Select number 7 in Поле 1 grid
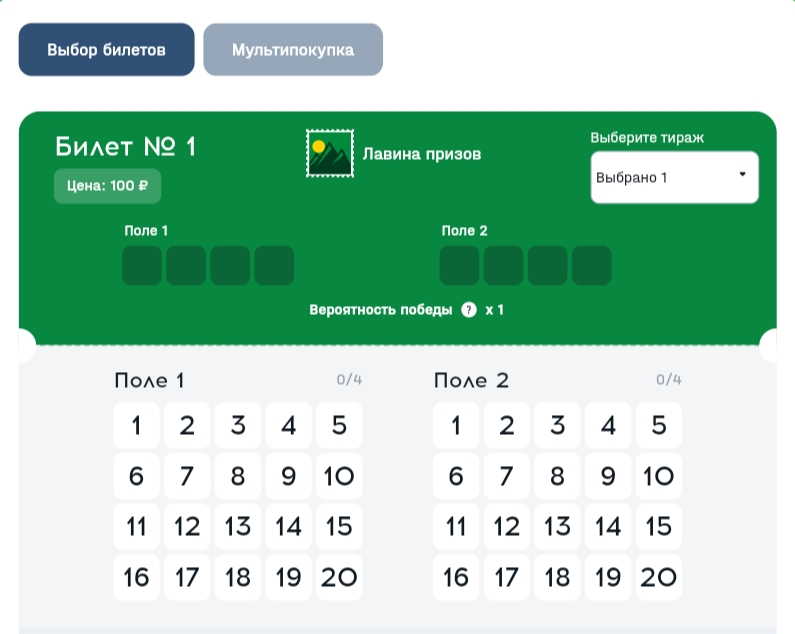Viewport: 795px width, 634px height. (x=187, y=476)
